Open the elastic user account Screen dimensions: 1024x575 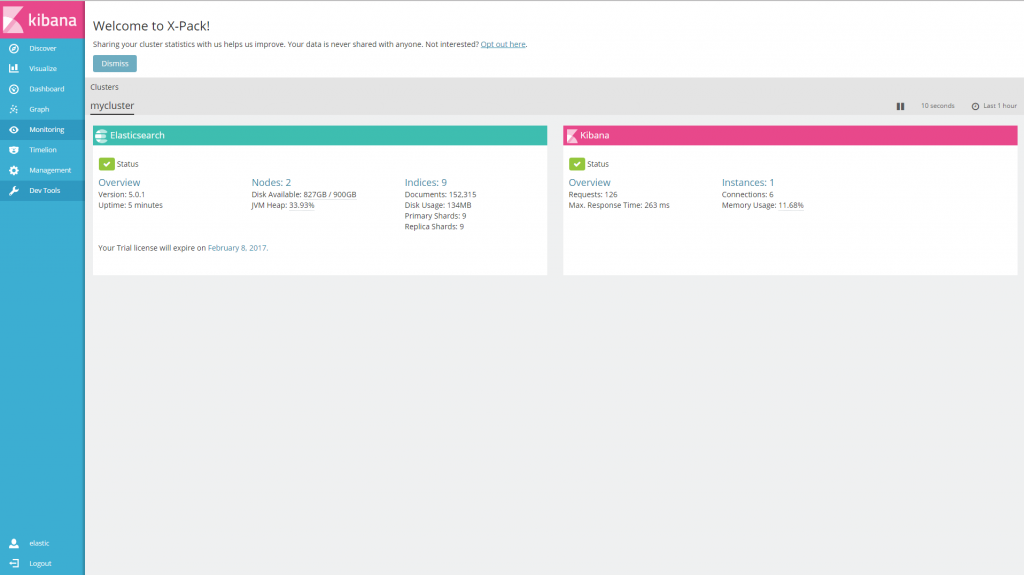pyautogui.click(x=39, y=543)
